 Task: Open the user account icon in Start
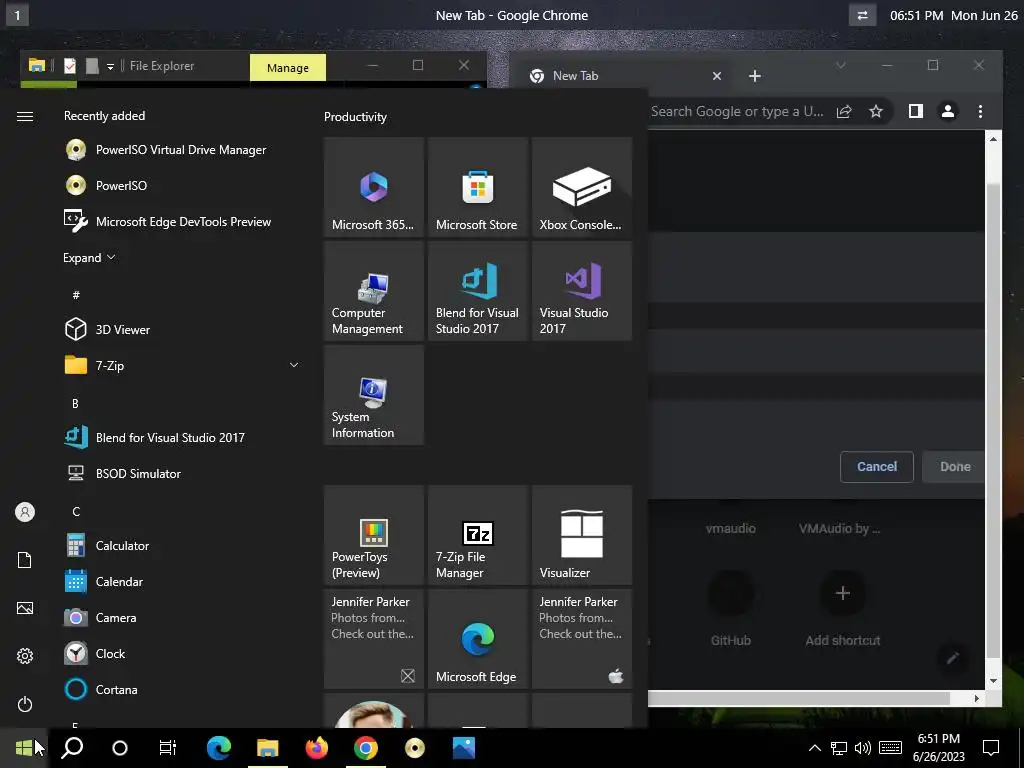tap(25, 512)
